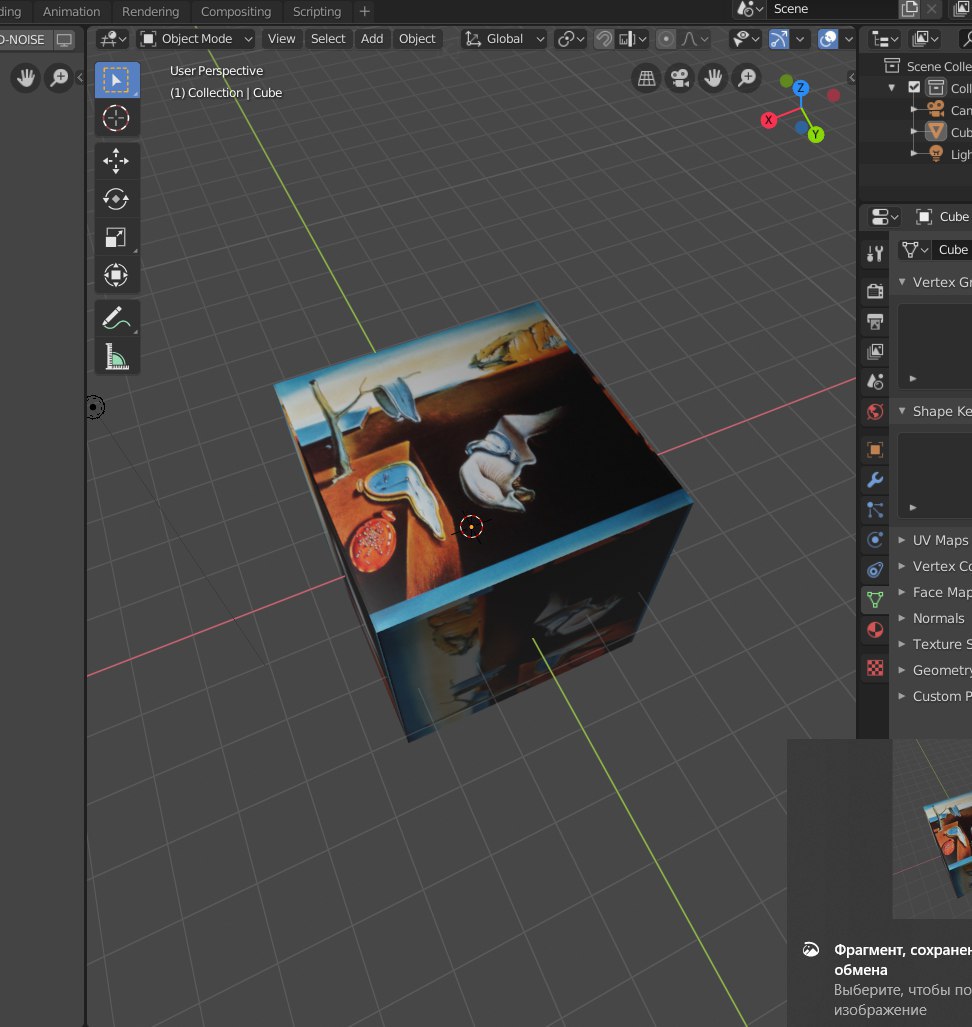Activate the 3D Cursor tool
The height and width of the screenshot is (1027, 972).
pyautogui.click(x=117, y=119)
